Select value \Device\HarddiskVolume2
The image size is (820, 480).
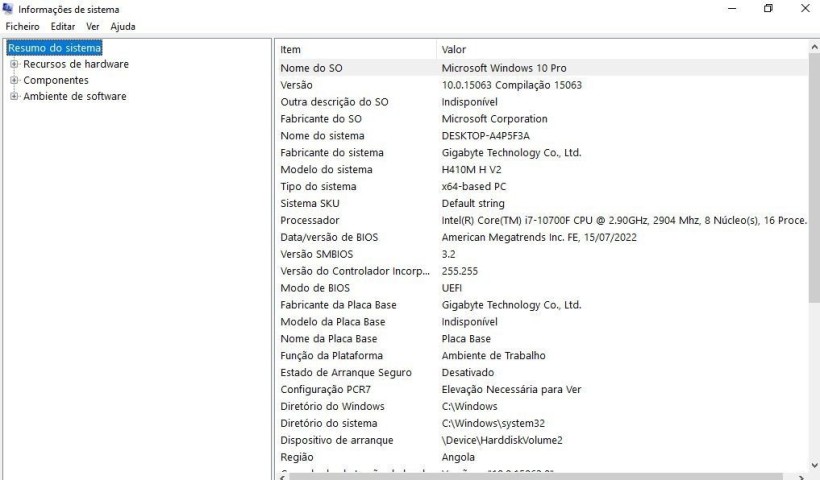tap(502, 440)
